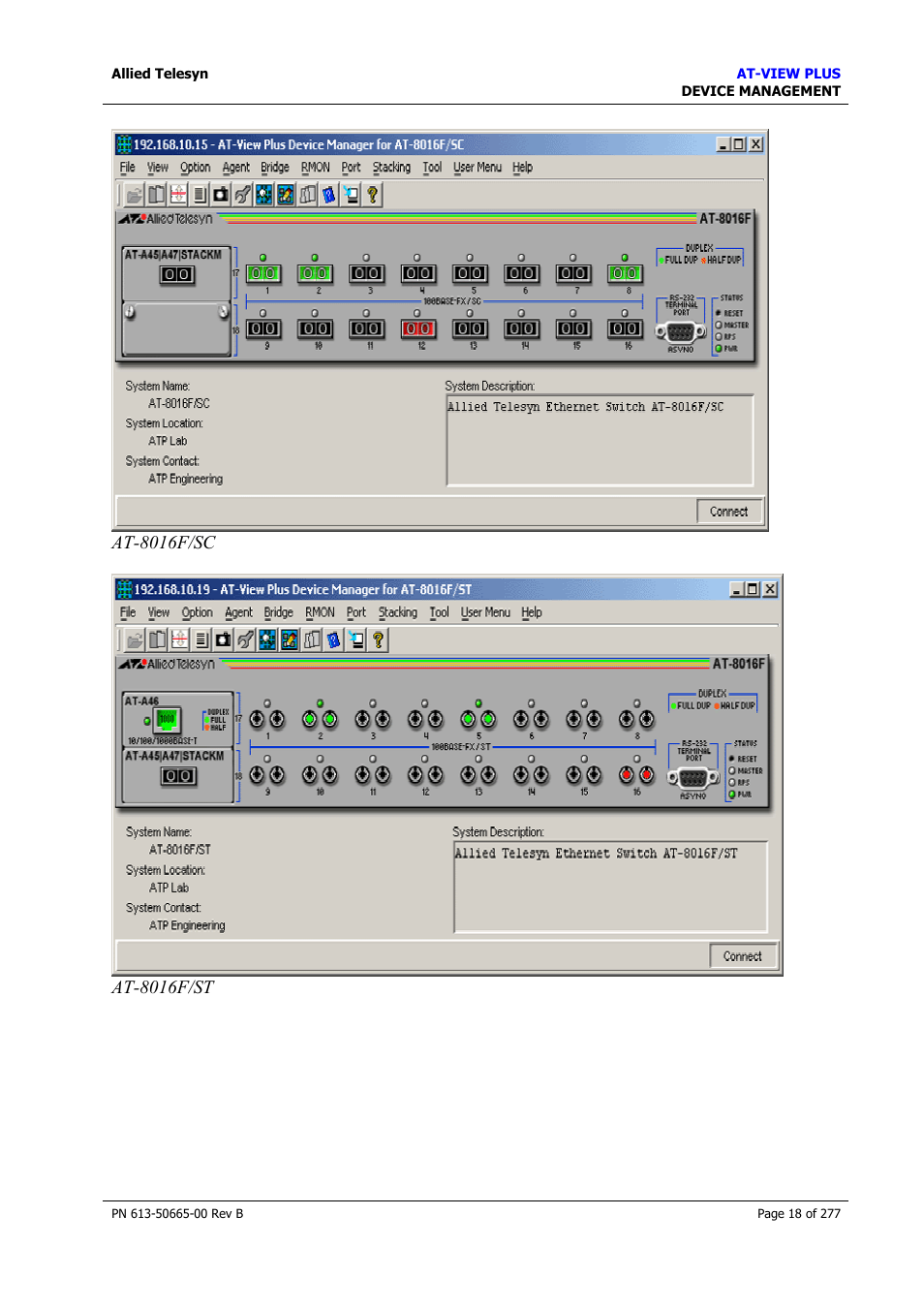Click the gray stacked panels icon in AT-8016F/SC toolbar
This screenshot has height=1309, width=924.
pyautogui.click(x=308, y=195)
